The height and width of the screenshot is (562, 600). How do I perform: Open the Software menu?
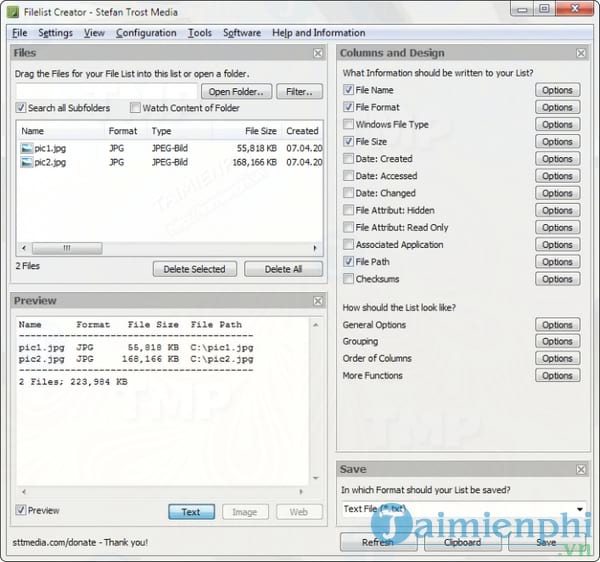242,33
